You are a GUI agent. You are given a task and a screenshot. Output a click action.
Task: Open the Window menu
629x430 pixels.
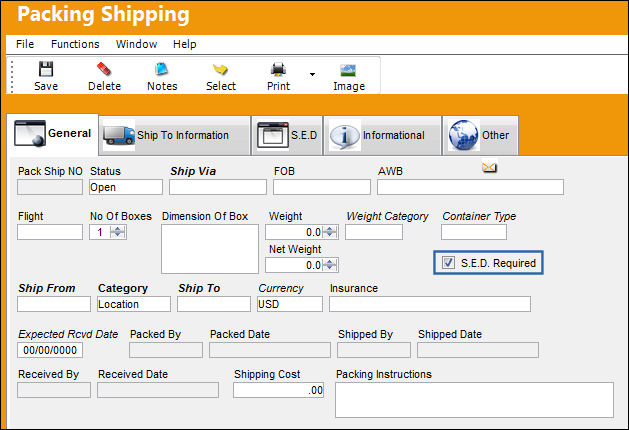(136, 44)
